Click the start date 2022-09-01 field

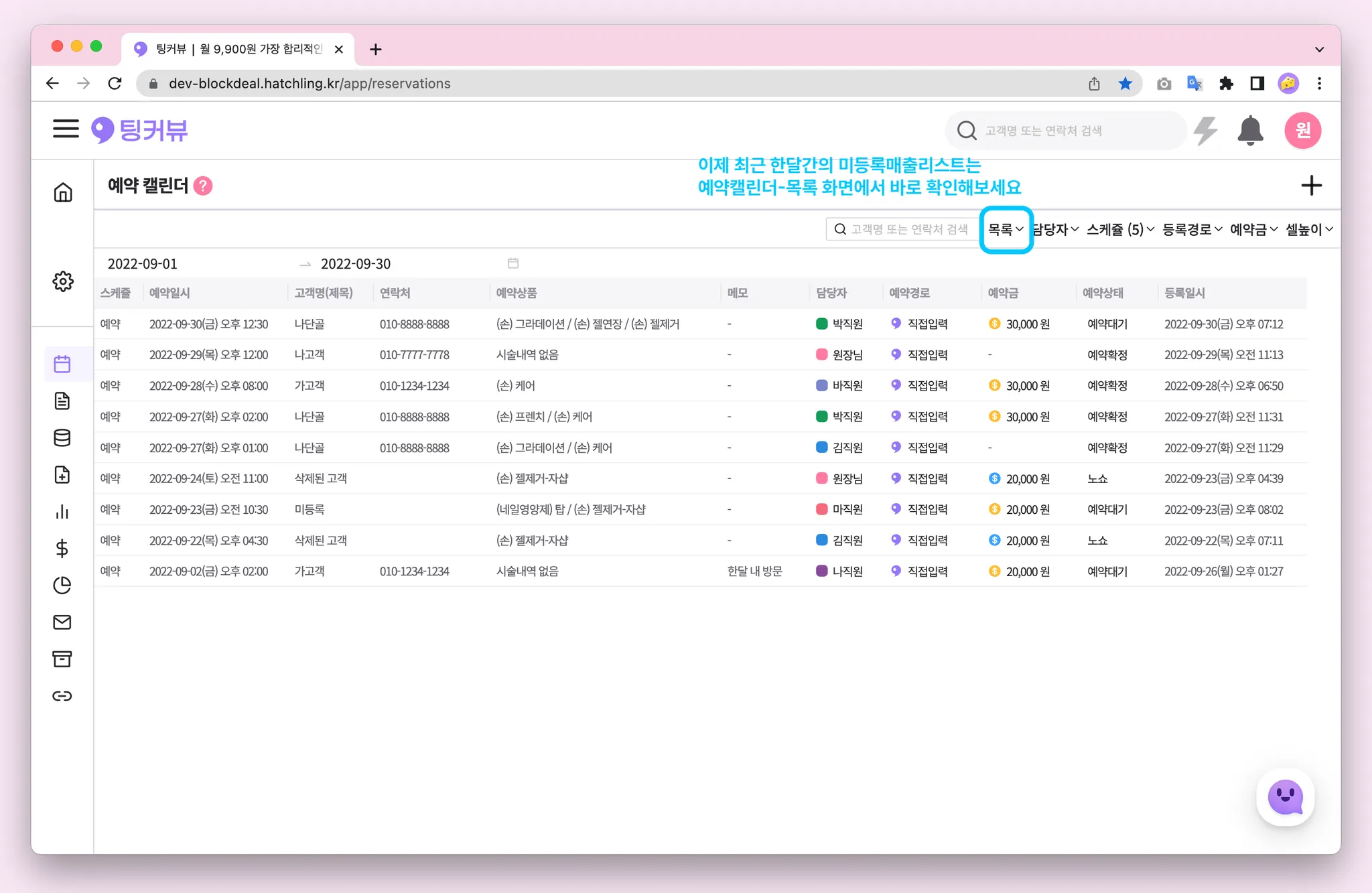click(143, 264)
